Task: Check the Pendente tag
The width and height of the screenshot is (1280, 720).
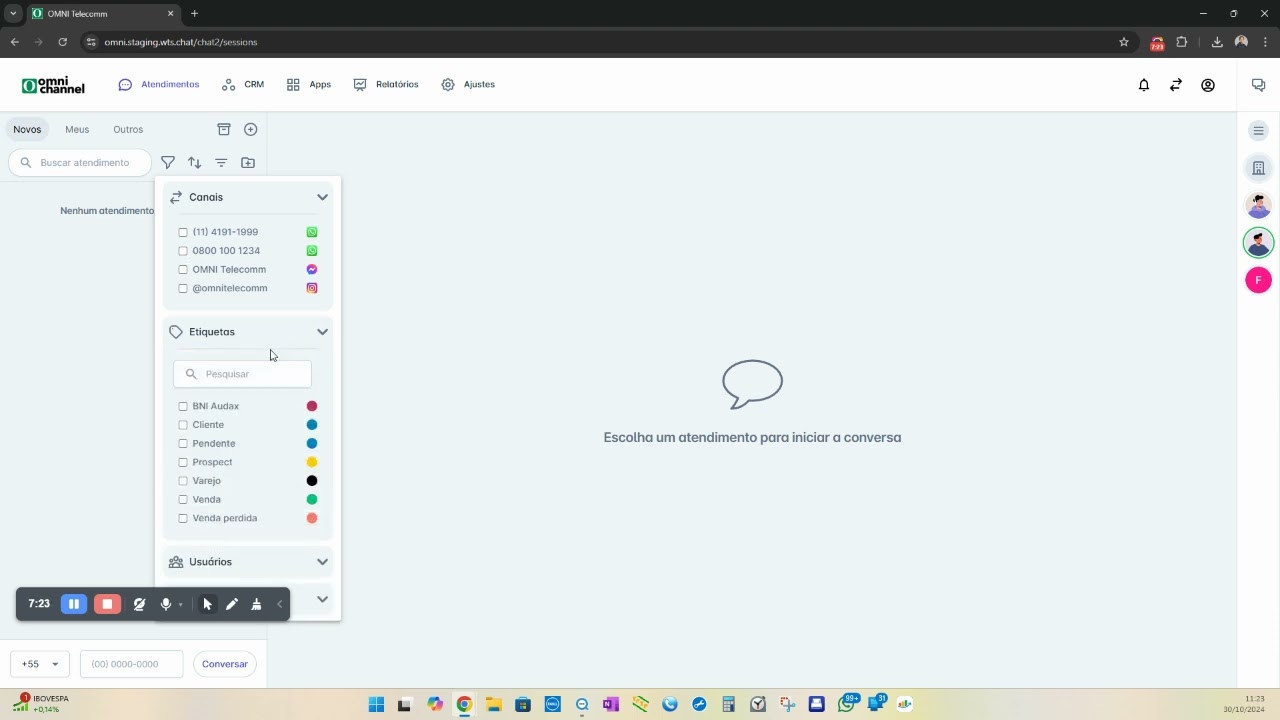Action: point(183,444)
